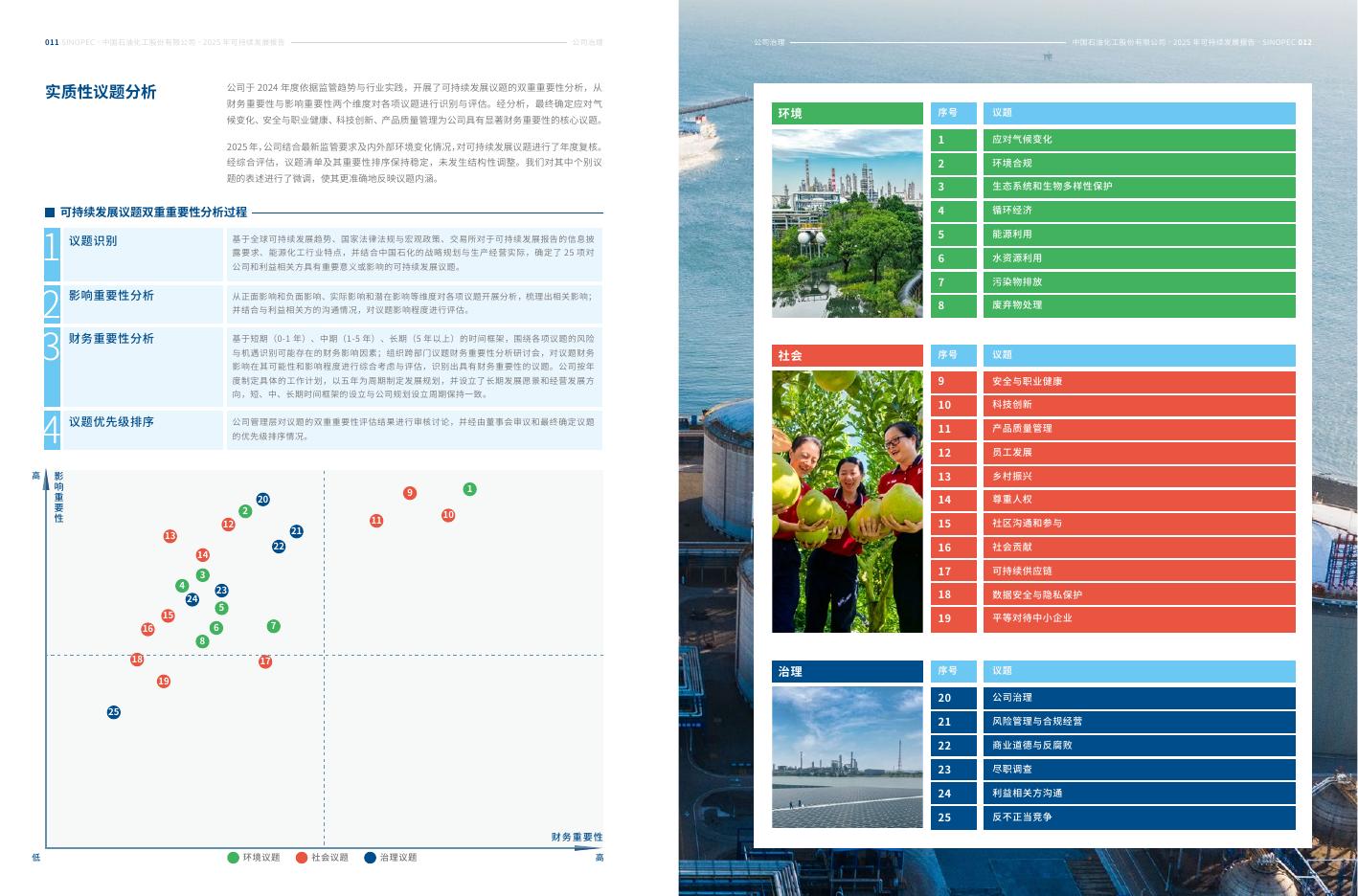Click red marker 16 in the scatter plot
The image size is (1358, 896).
click(x=147, y=629)
